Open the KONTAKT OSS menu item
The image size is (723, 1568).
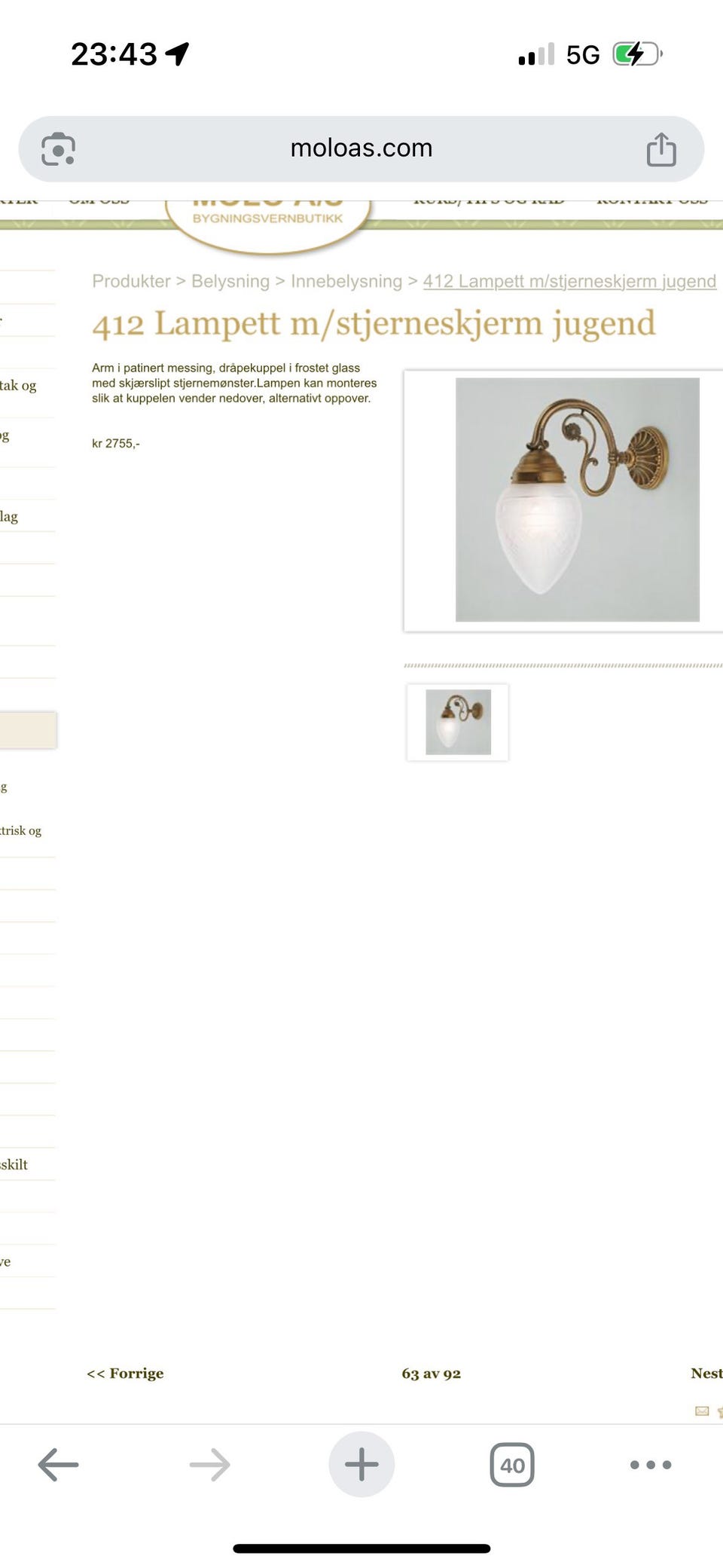pyautogui.click(x=652, y=200)
